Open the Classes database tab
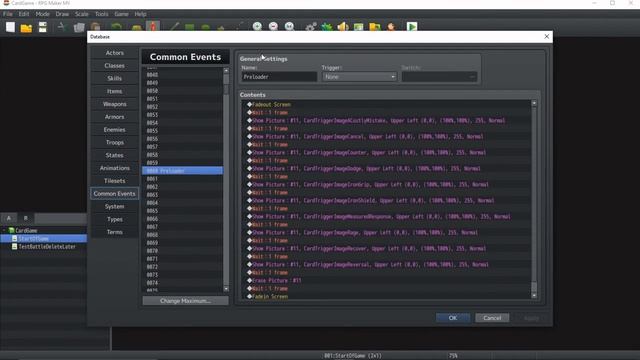 [x=115, y=66]
